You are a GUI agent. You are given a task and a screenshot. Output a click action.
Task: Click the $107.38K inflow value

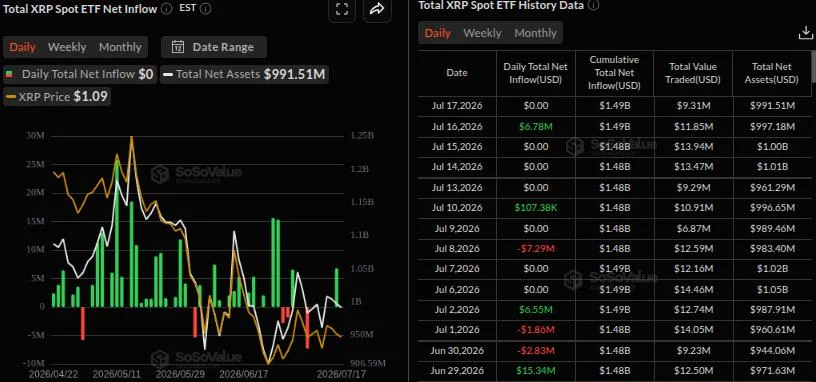(x=536, y=208)
